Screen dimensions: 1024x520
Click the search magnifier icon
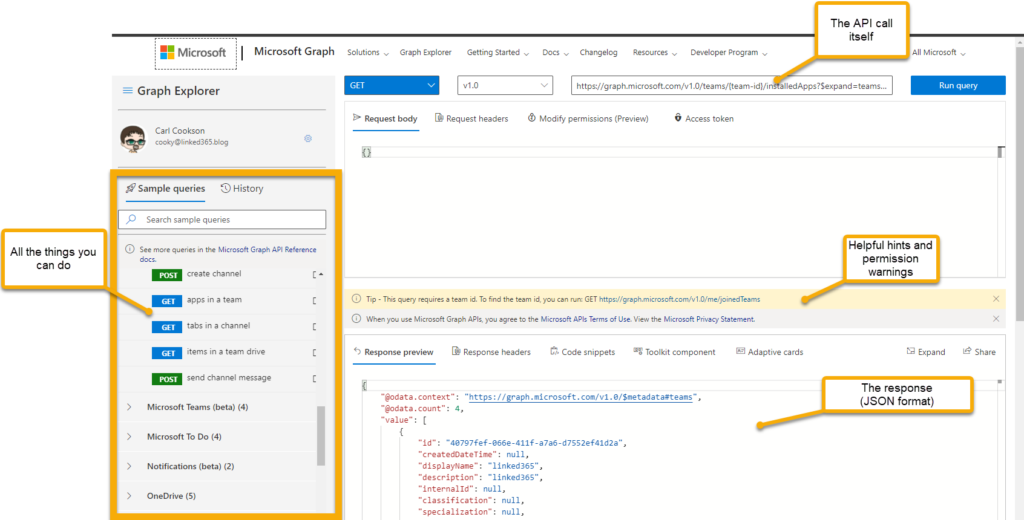click(x=131, y=219)
